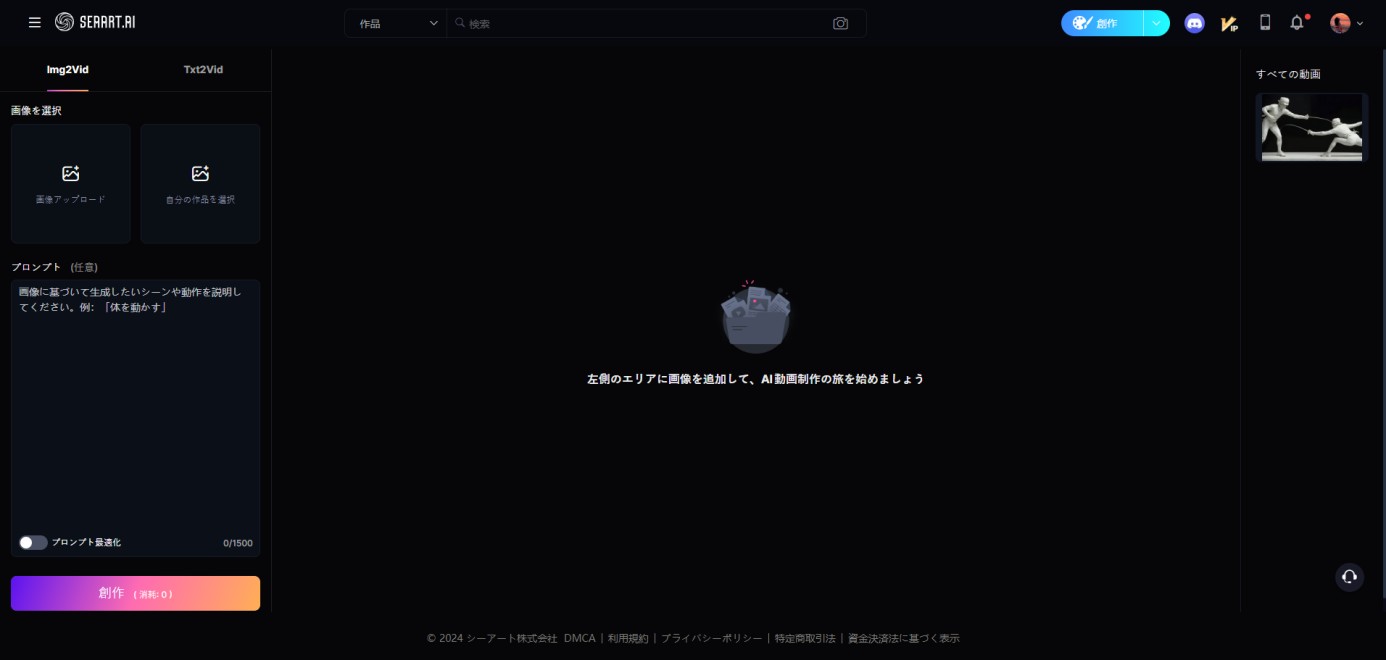Click the SeaArt.AI logo
1386x660 pixels.
(x=93, y=21)
